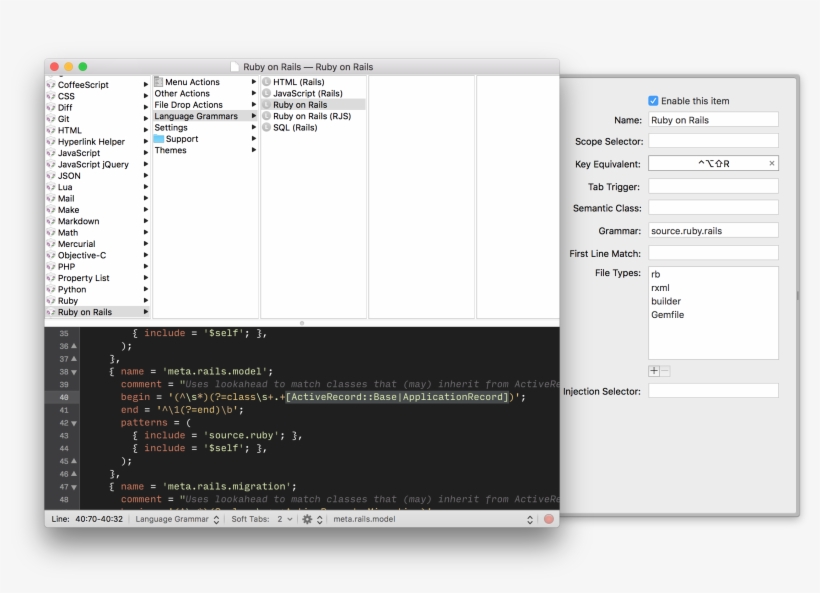
Task: Toggle the fold marker at line 42
Action: point(73,423)
